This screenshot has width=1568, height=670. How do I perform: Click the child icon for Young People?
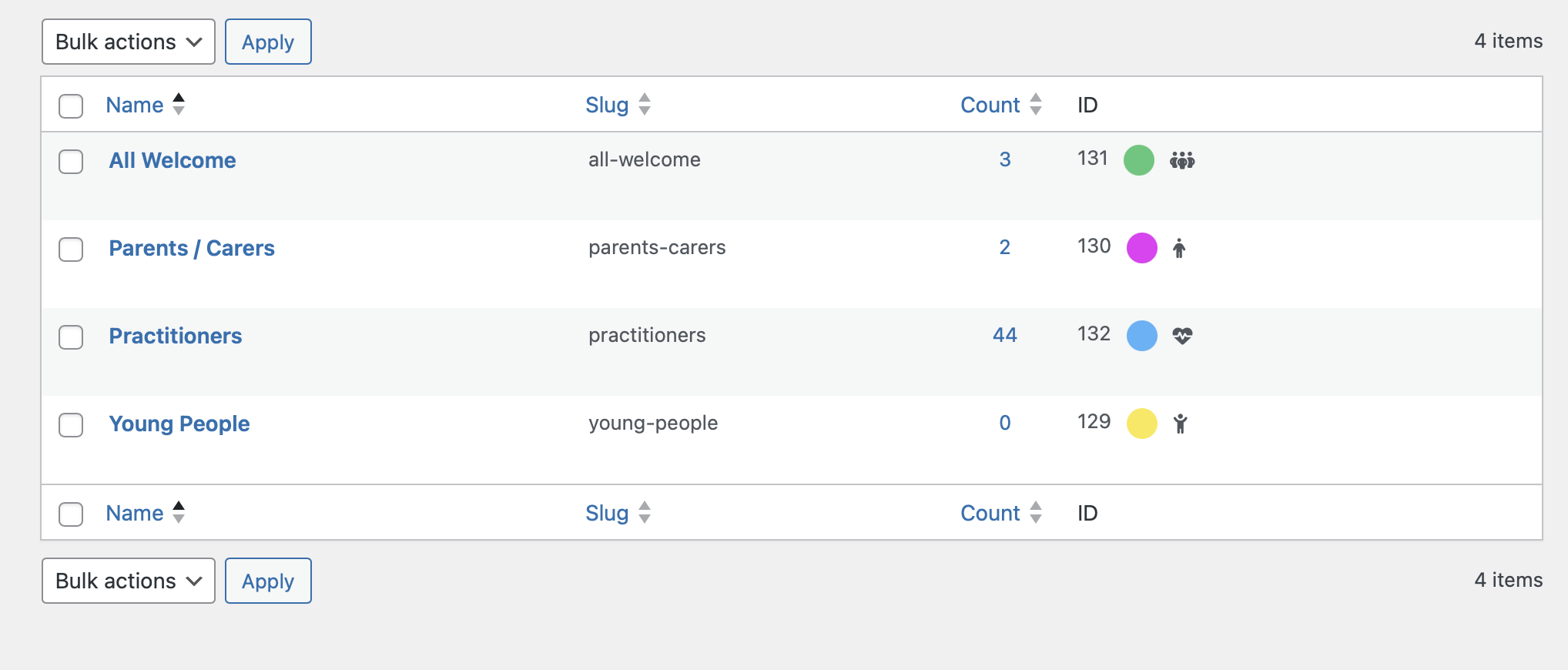(1180, 424)
